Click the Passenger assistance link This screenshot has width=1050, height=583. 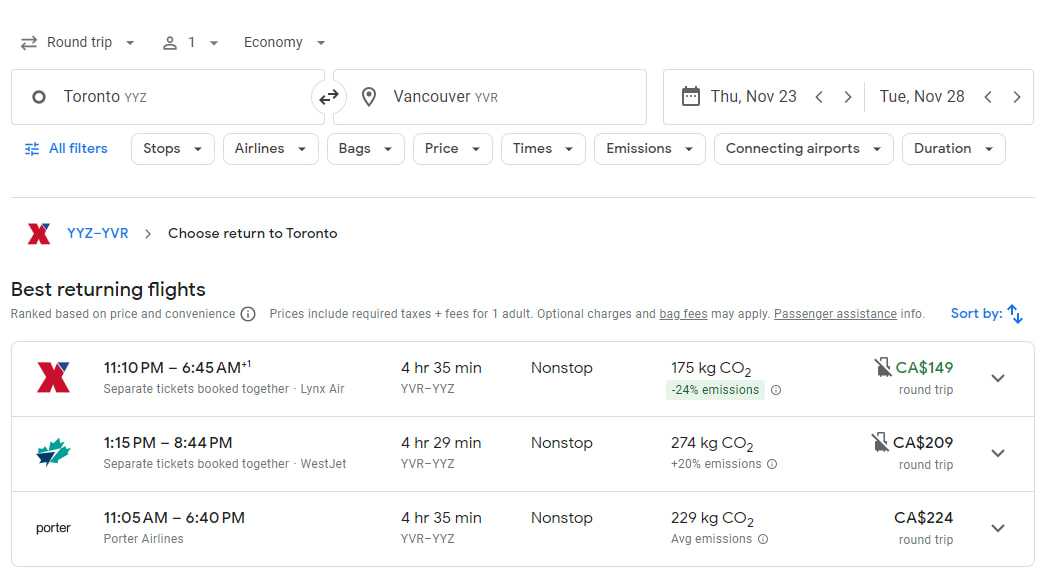point(835,313)
